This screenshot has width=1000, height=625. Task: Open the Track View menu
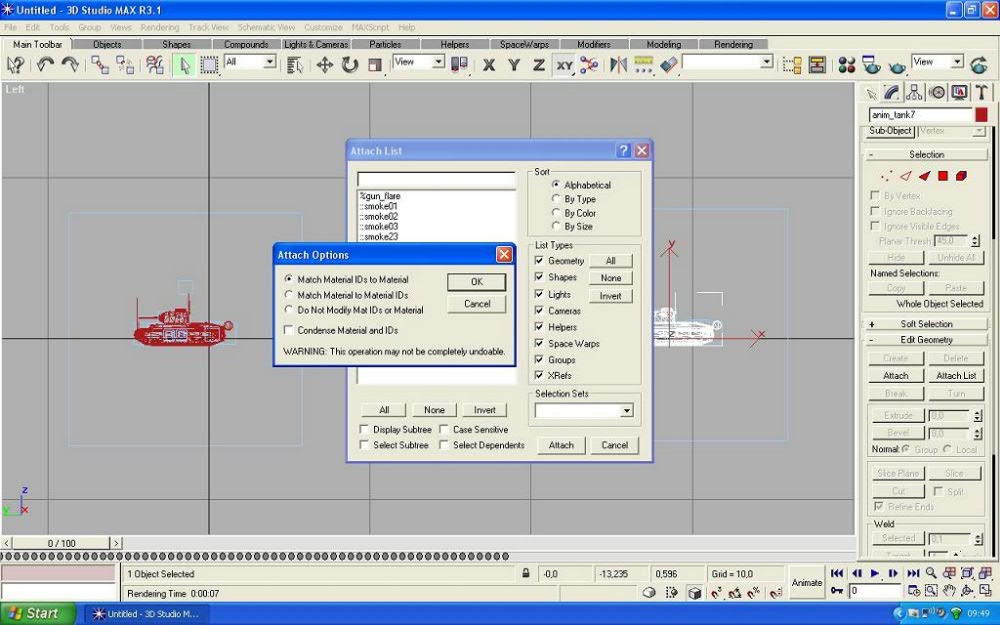[x=208, y=27]
